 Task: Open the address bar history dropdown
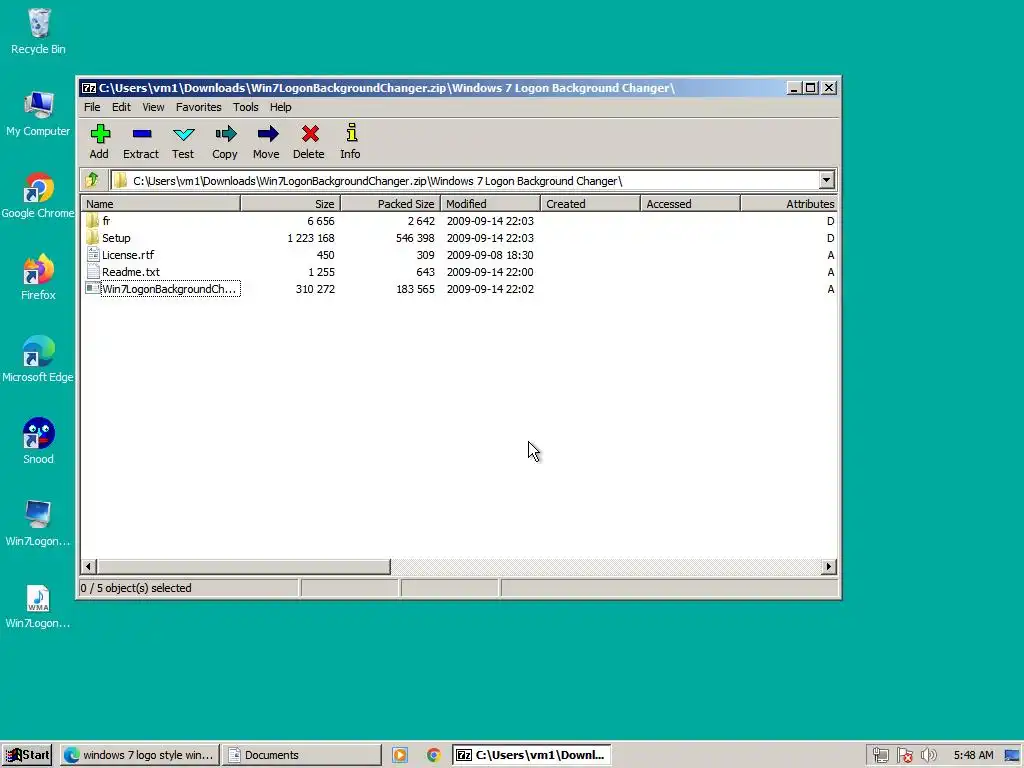[x=826, y=180]
